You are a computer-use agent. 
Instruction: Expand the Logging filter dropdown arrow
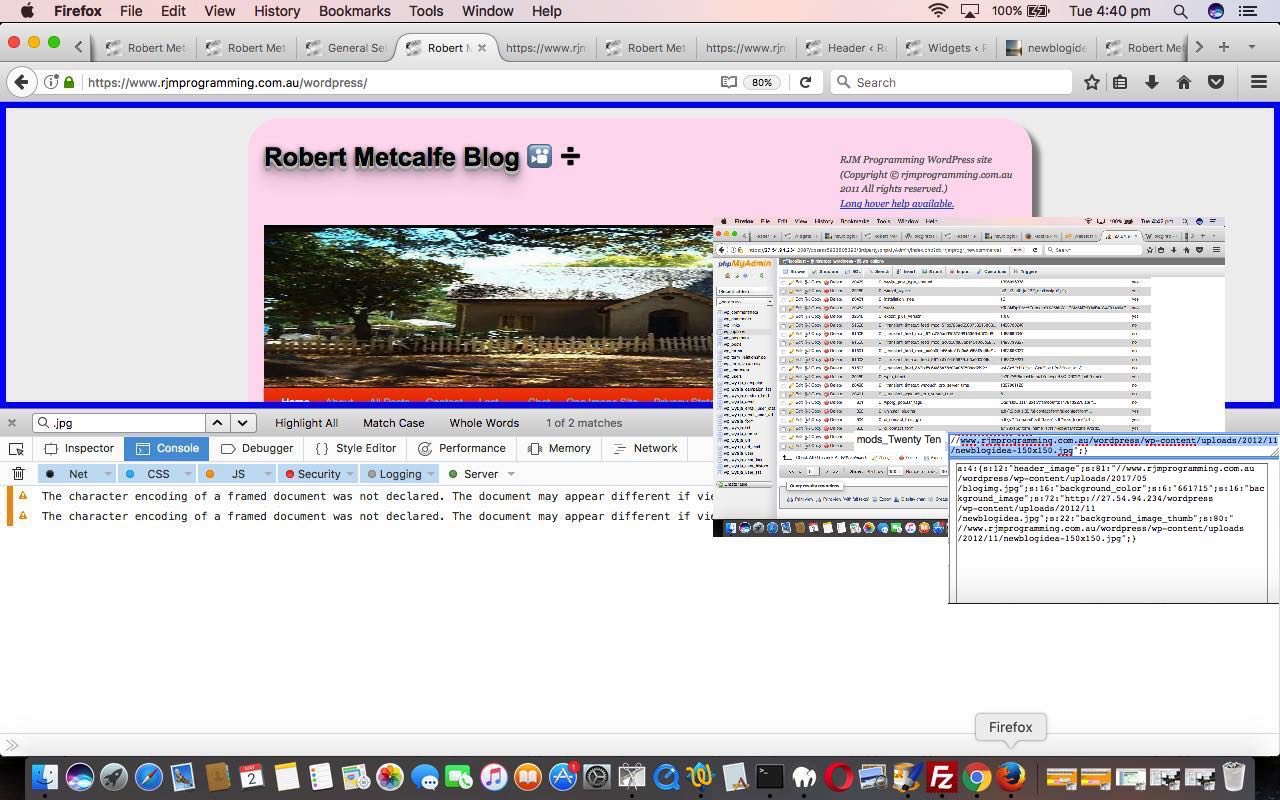point(431,474)
